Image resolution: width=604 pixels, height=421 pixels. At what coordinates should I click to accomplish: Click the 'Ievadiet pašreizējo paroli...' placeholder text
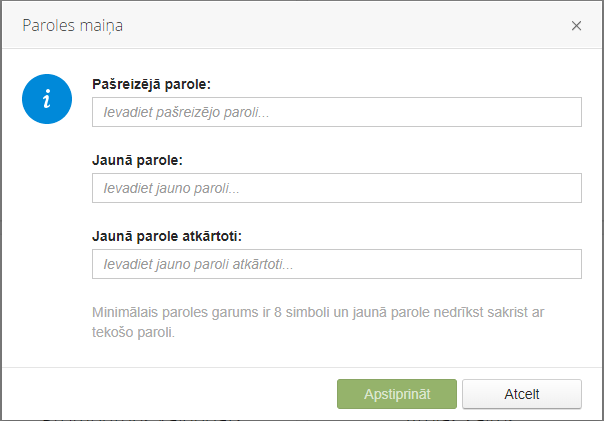186,112
